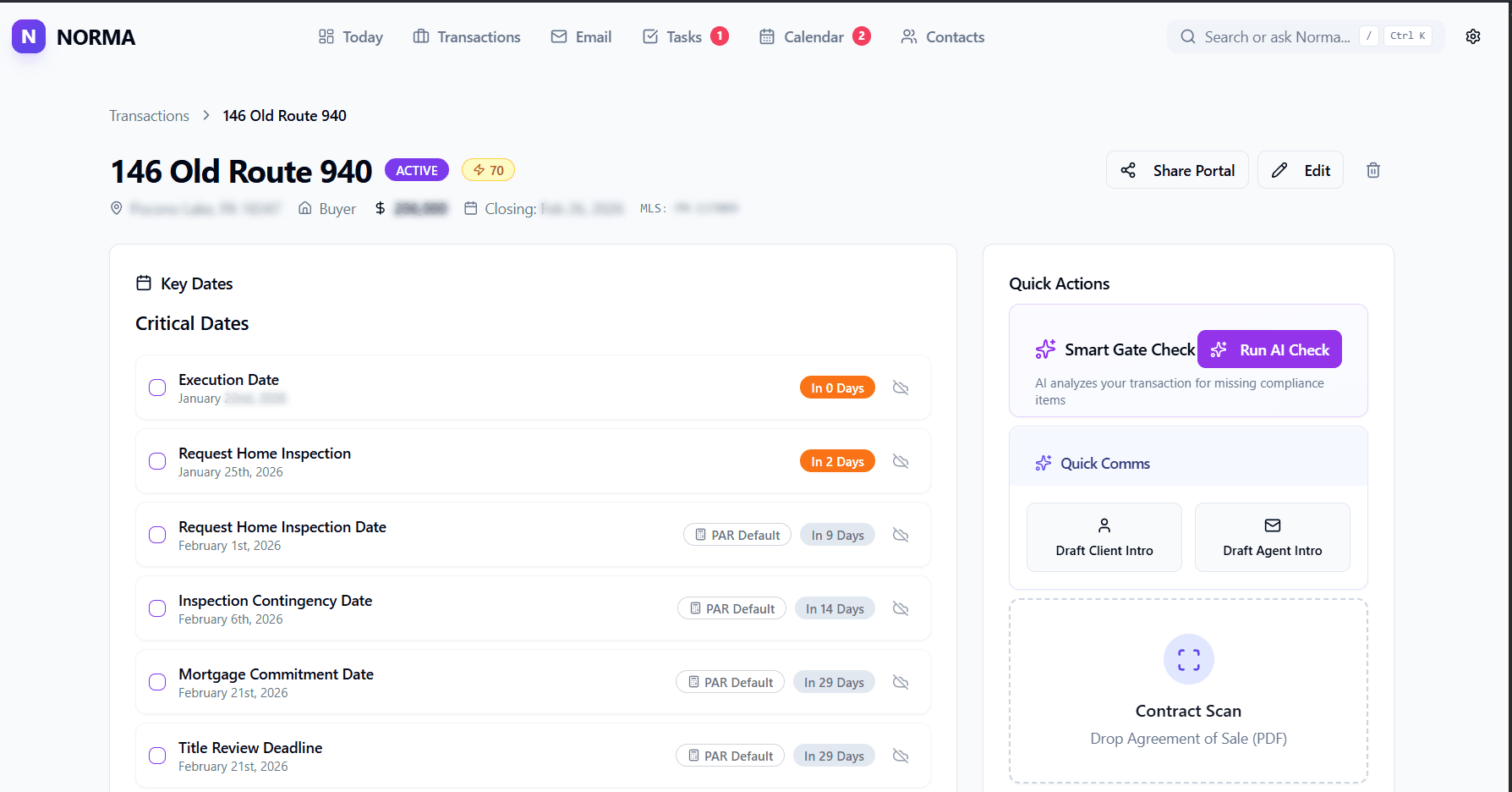
Task: Go to Transactions via breadcrumb
Action: (149, 115)
